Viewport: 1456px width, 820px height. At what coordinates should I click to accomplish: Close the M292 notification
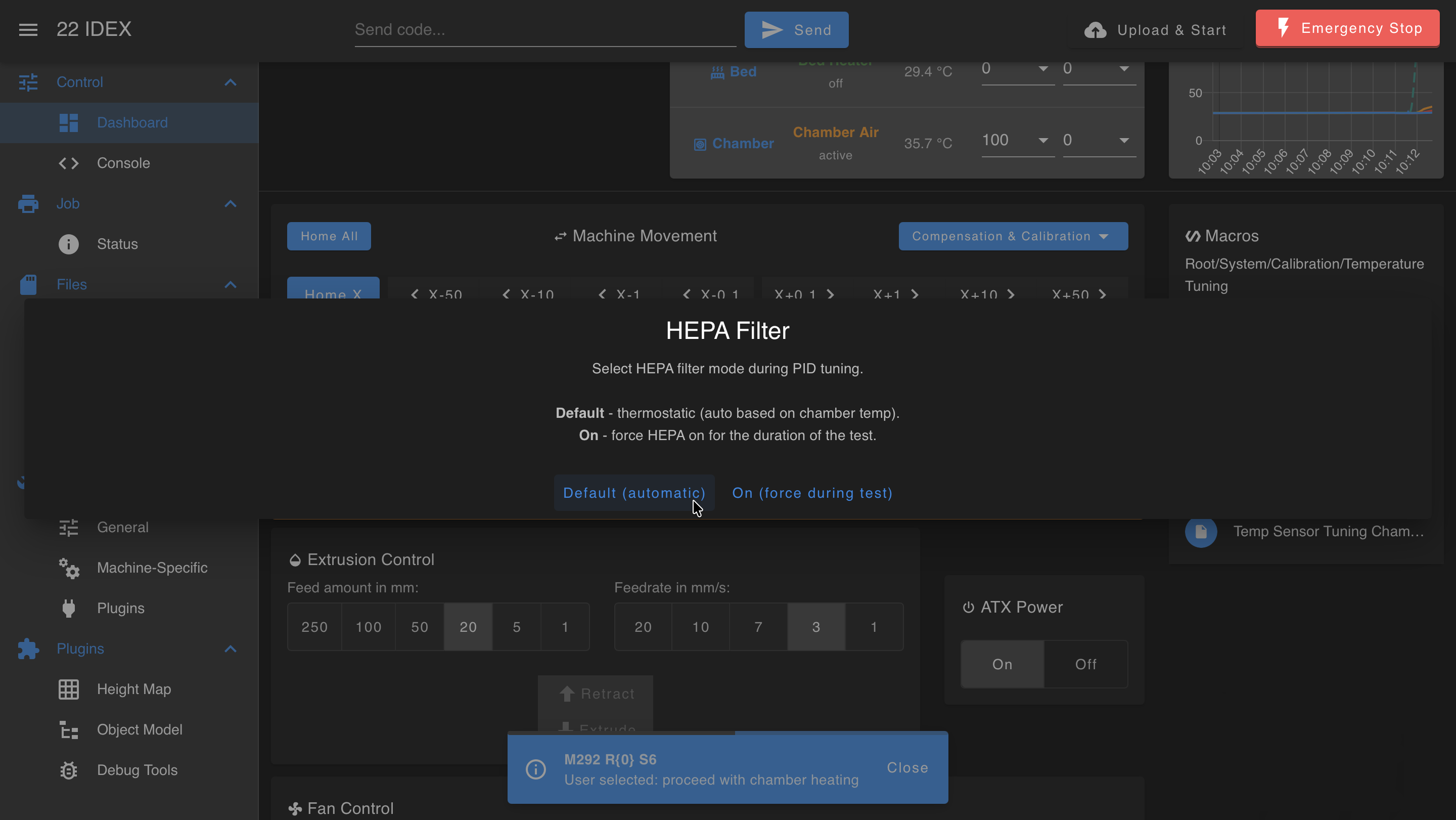click(x=907, y=768)
